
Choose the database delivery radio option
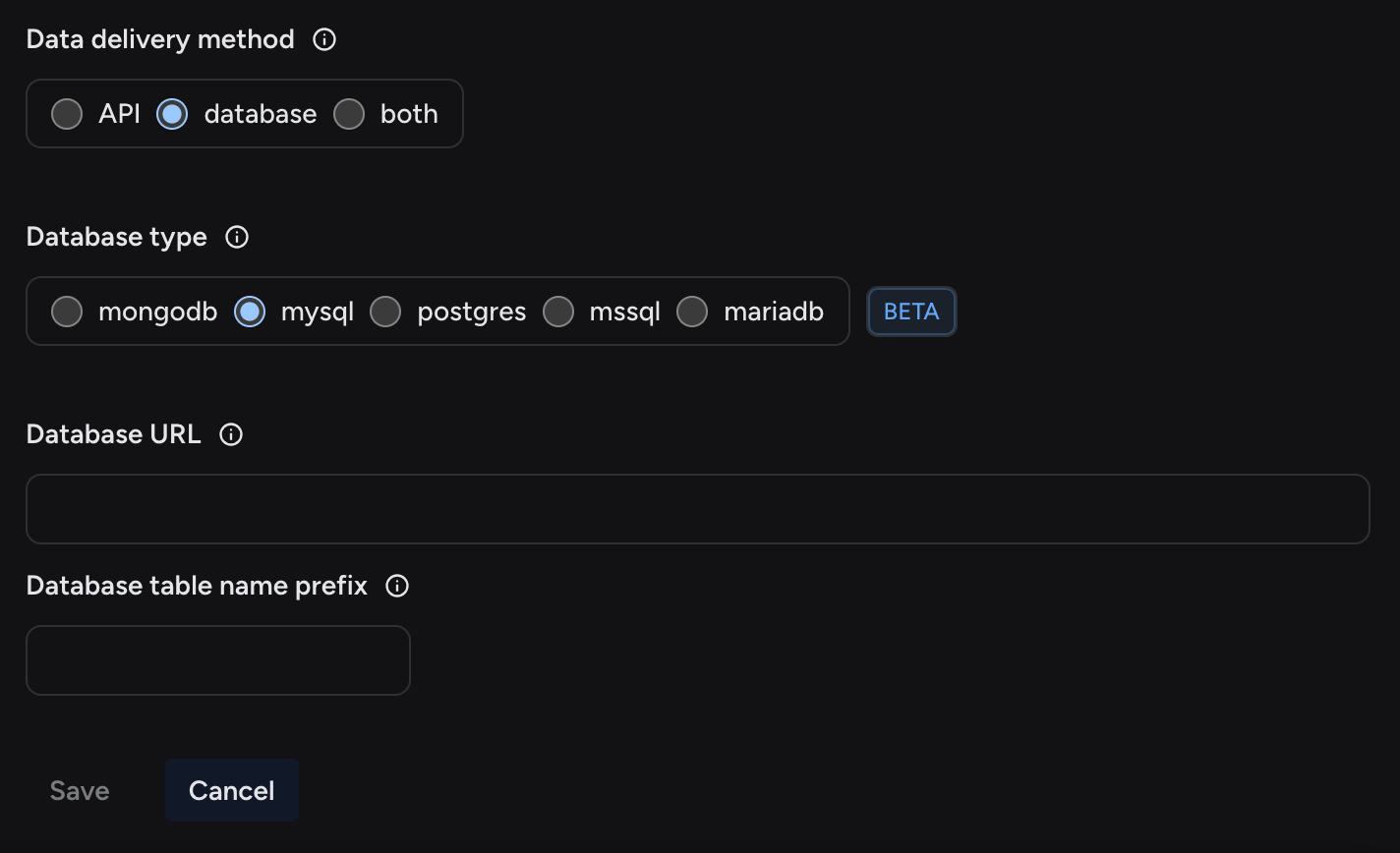pyautogui.click(x=172, y=114)
